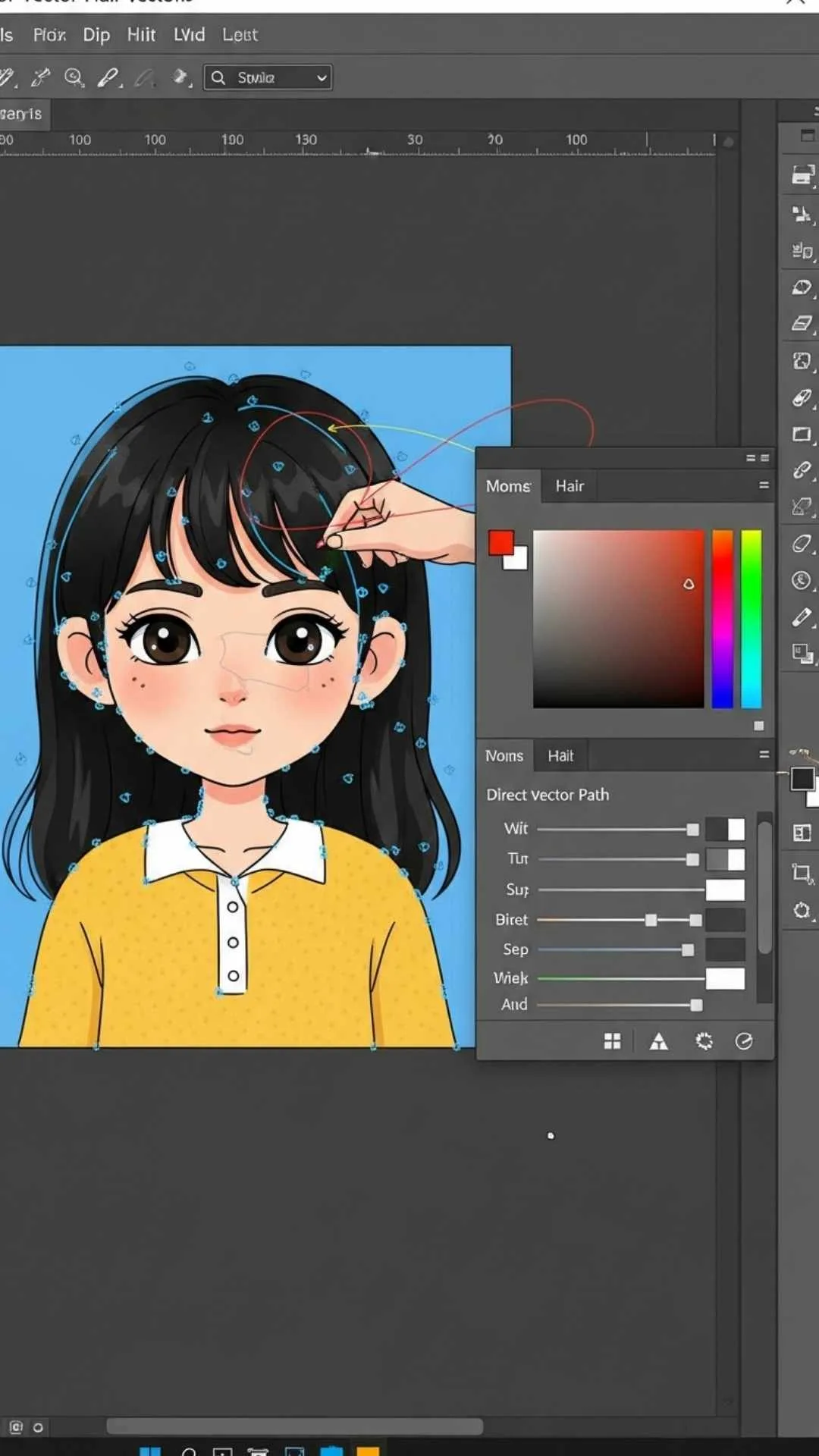The height and width of the screenshot is (1456, 819).
Task: Click the horizontal scrollbar at bottom
Action: (x=294, y=1426)
